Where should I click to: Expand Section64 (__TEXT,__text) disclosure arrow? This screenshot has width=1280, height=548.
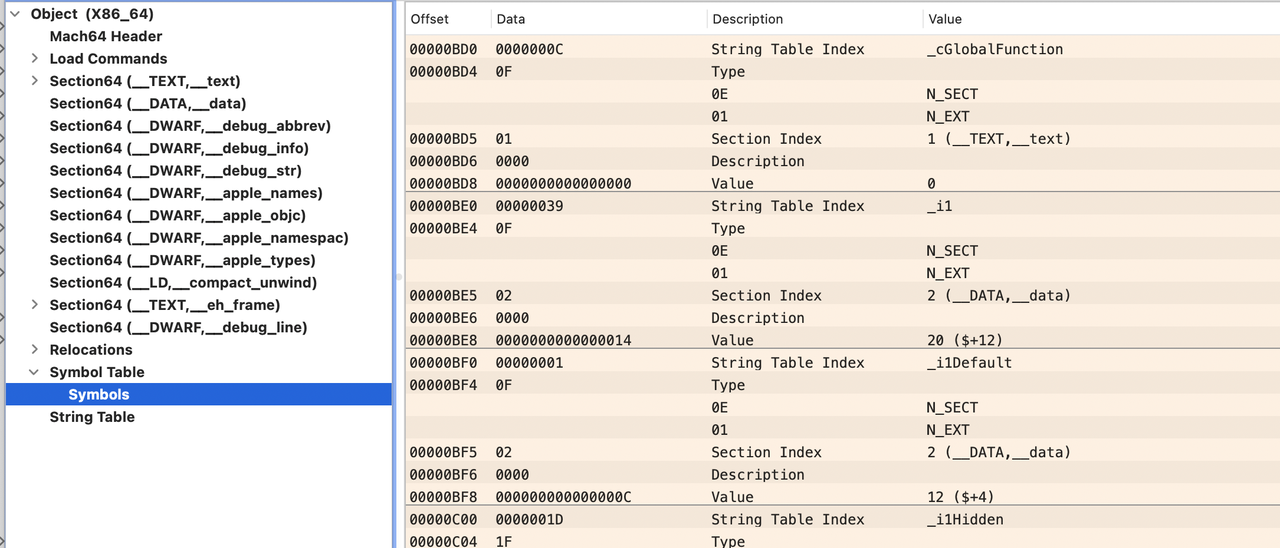tap(35, 81)
